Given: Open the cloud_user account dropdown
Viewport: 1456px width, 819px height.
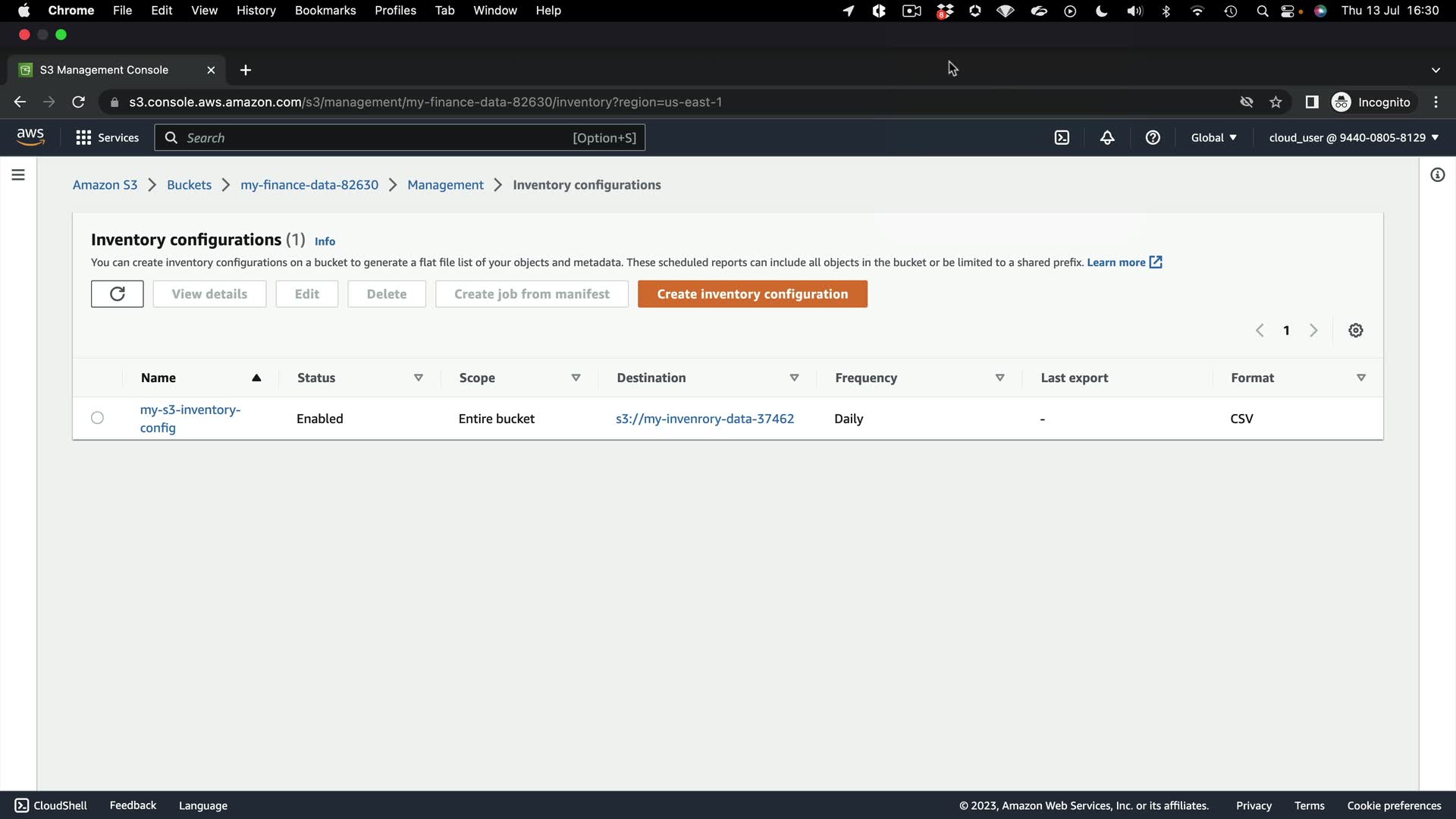Looking at the screenshot, I should (x=1354, y=137).
